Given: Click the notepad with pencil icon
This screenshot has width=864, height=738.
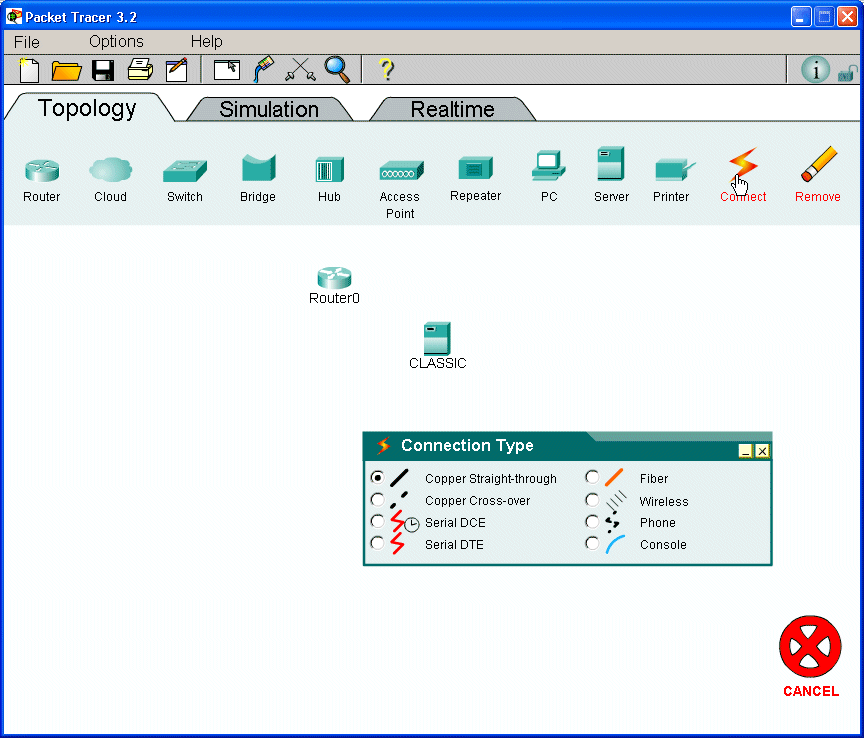Looking at the screenshot, I should (x=176, y=70).
